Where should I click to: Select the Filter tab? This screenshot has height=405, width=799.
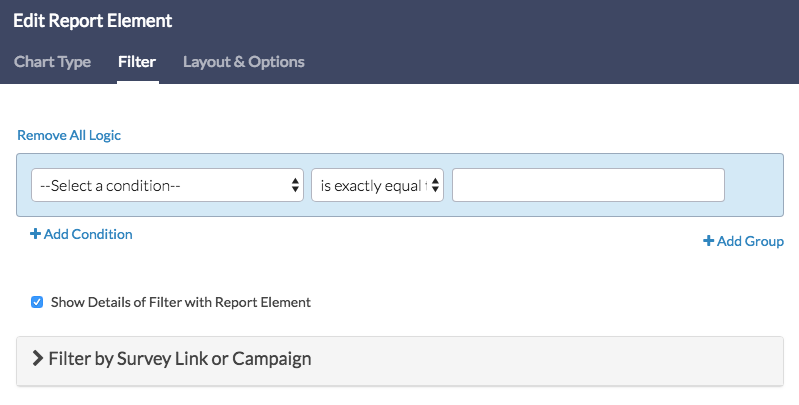click(137, 62)
